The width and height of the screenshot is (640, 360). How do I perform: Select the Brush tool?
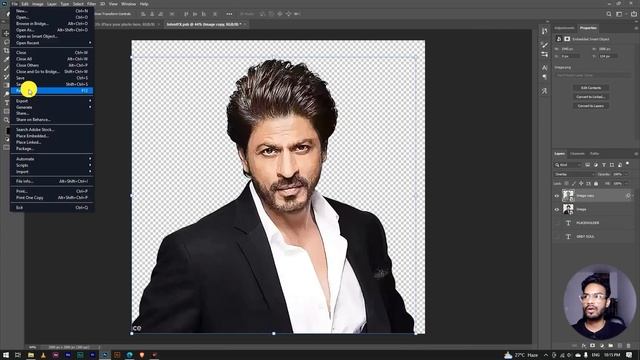coord(6,68)
